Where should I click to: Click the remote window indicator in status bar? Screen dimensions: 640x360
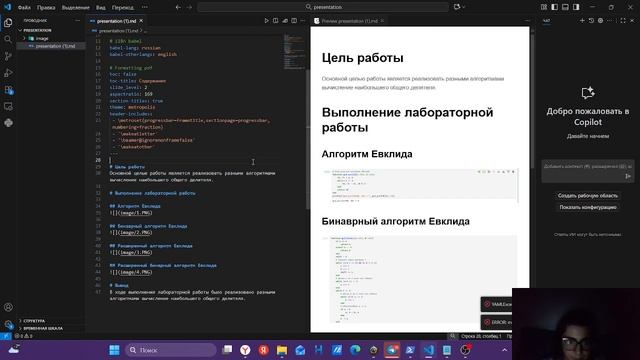(x=5, y=336)
